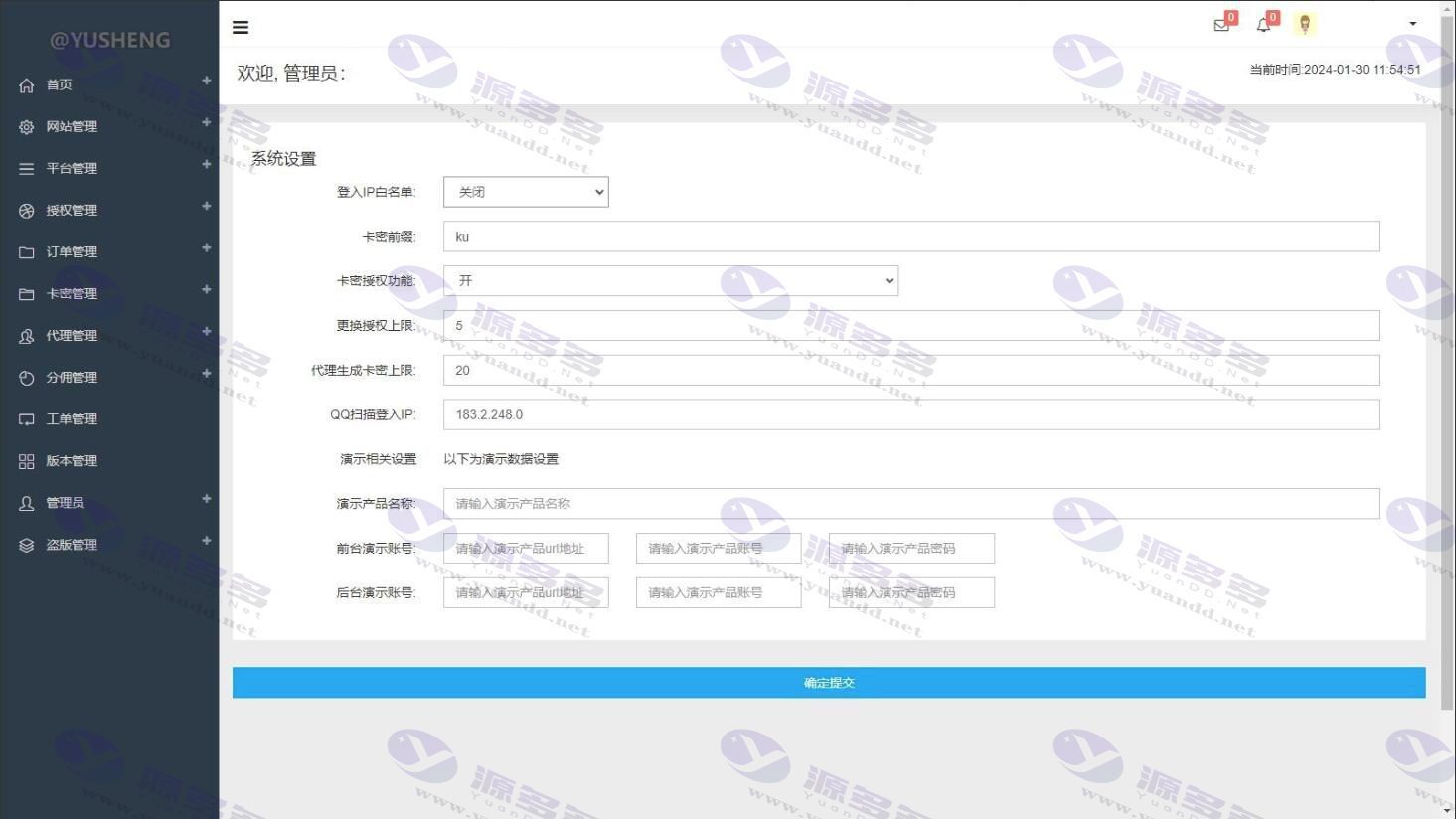Expand 盗版管理 with its plus sign
Viewport: 1456px width, 819px height.
206,540
